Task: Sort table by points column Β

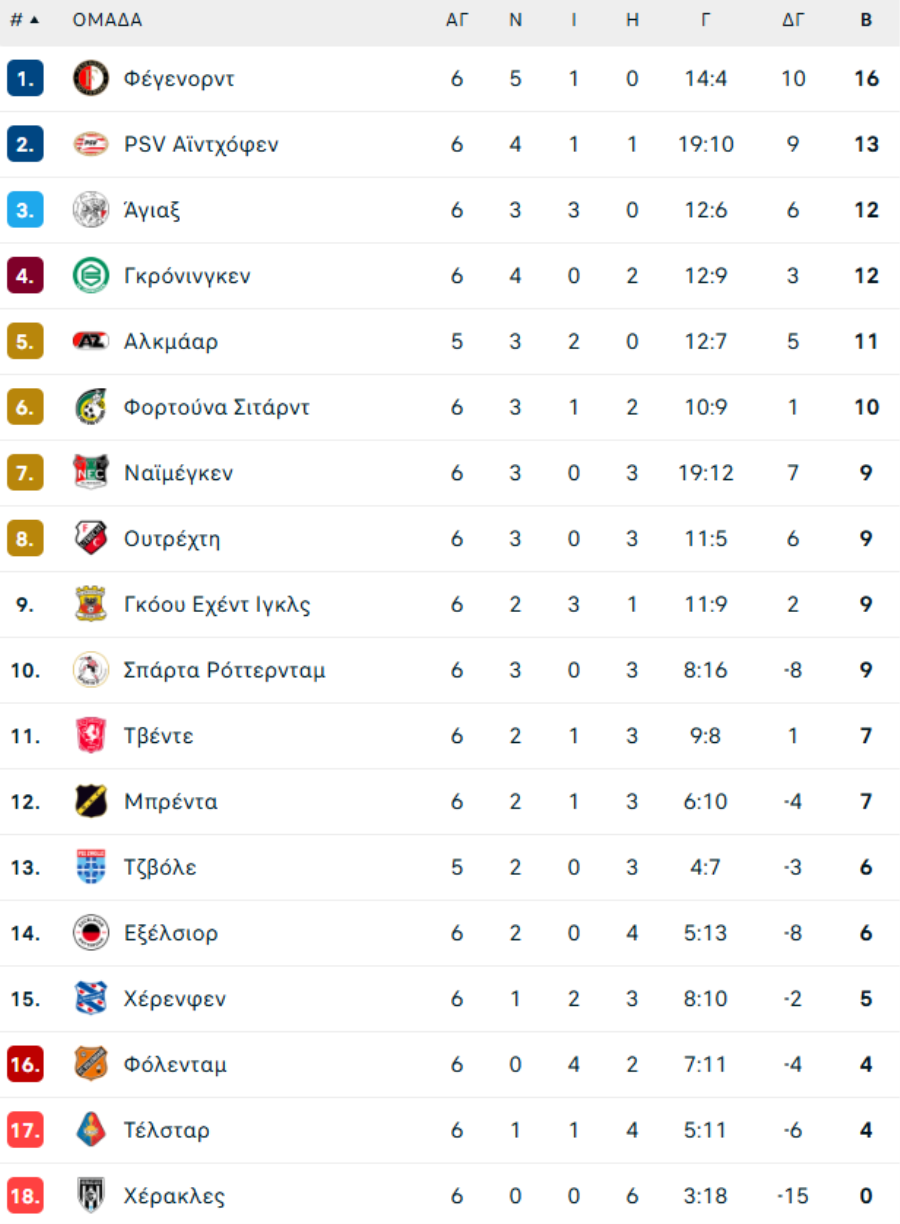Action: [866, 20]
